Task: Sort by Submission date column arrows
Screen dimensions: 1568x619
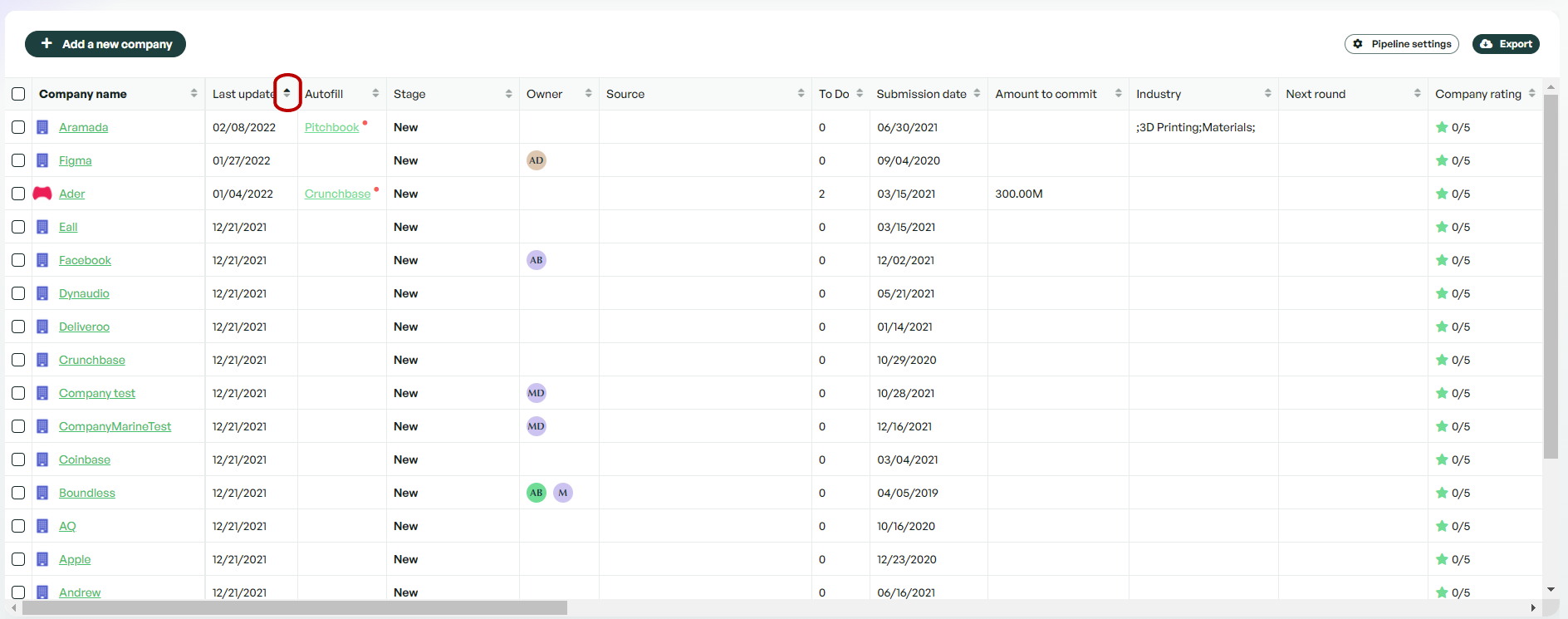Action: point(977,93)
